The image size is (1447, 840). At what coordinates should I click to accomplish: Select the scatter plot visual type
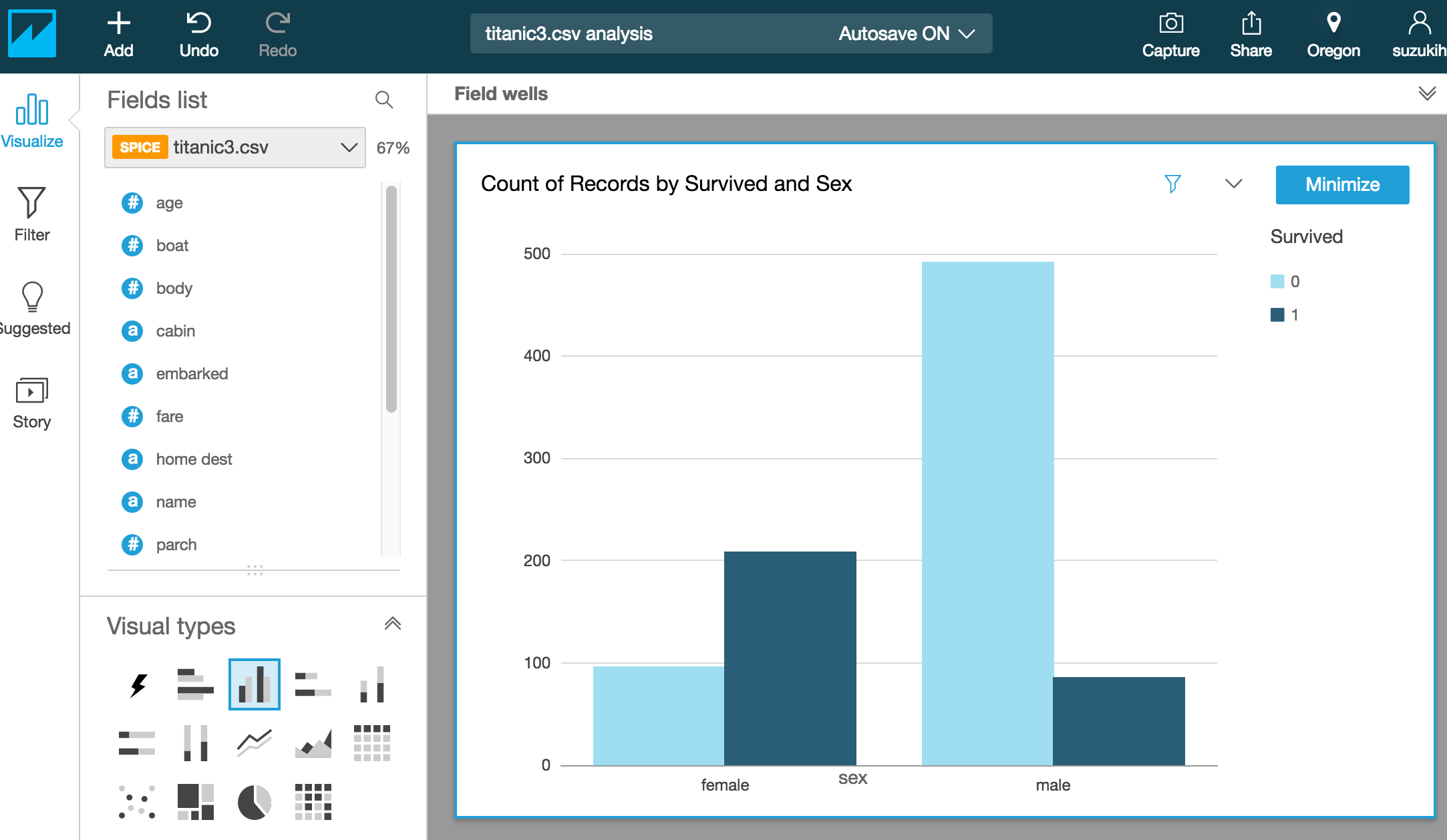coord(137,801)
